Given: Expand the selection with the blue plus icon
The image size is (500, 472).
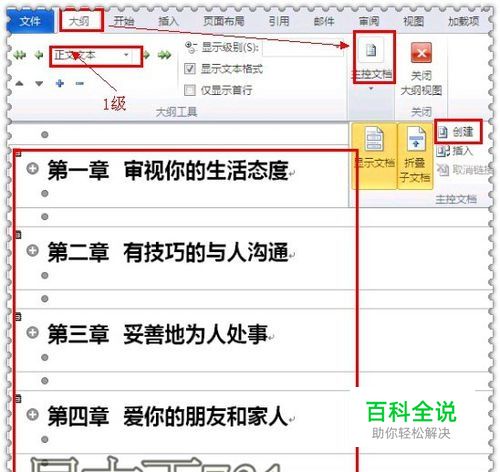Looking at the screenshot, I should pos(60,83).
